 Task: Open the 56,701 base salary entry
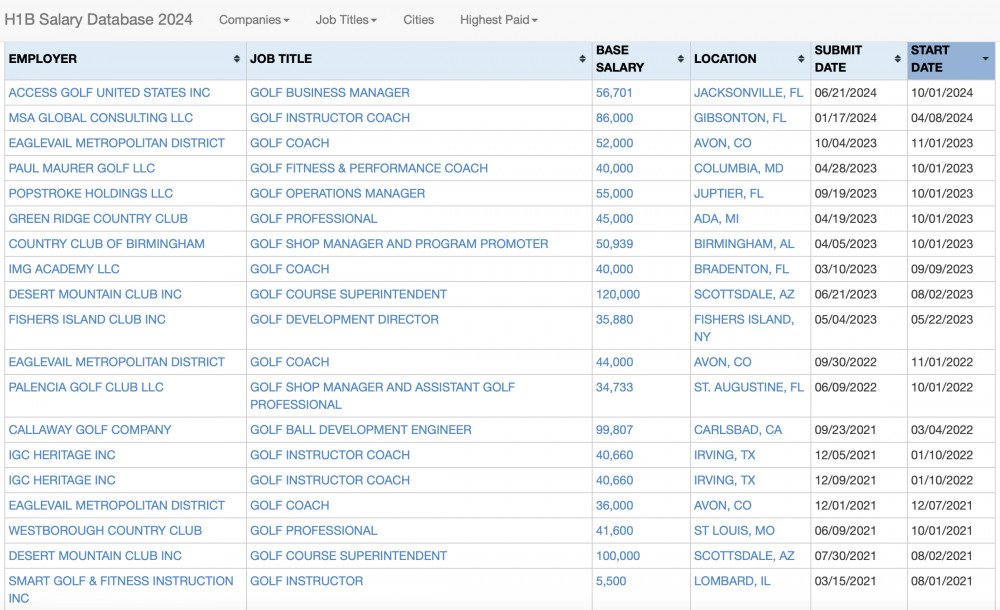coord(614,93)
